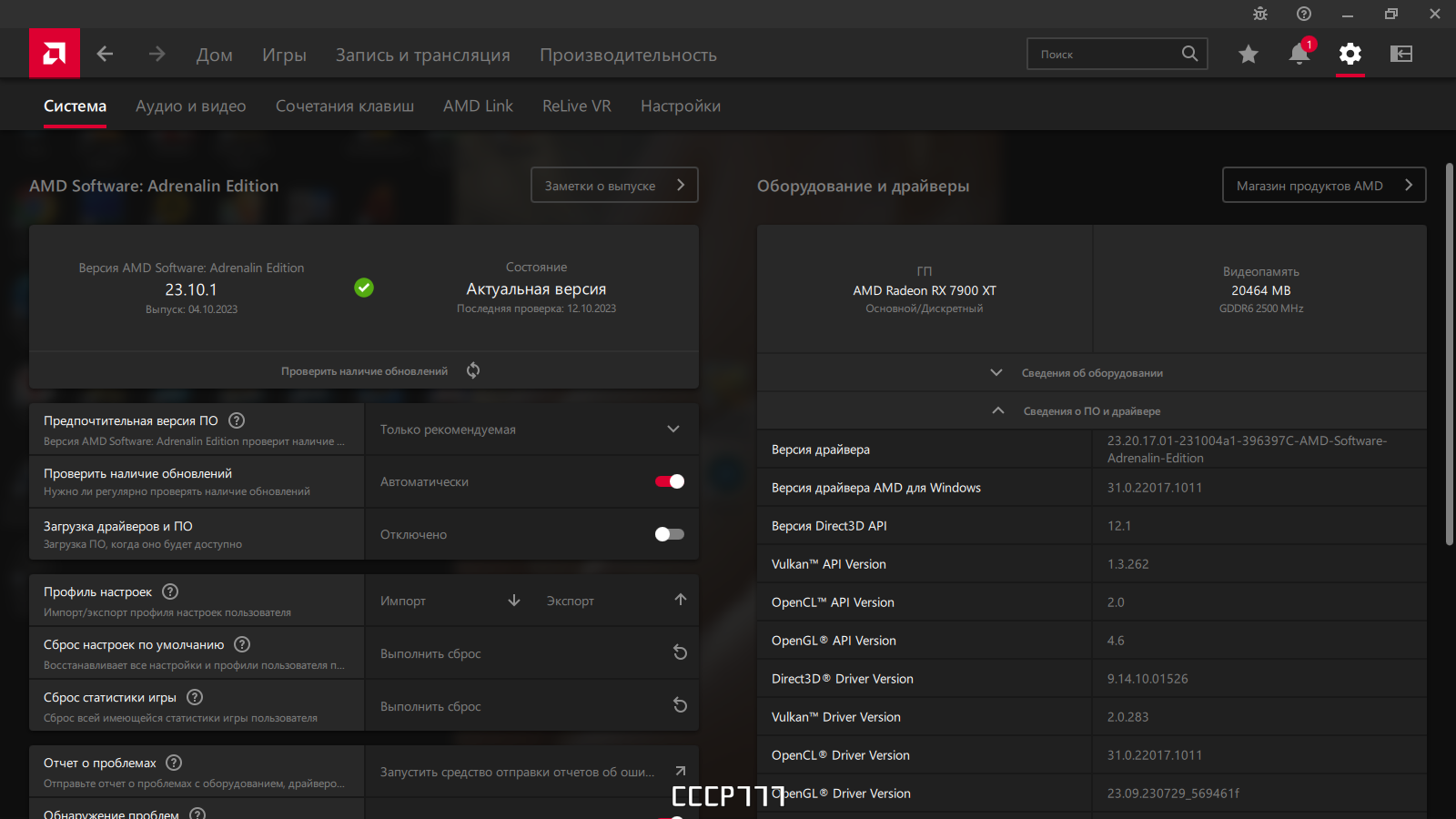
Task: Open favorites star icon
Action: click(1249, 54)
